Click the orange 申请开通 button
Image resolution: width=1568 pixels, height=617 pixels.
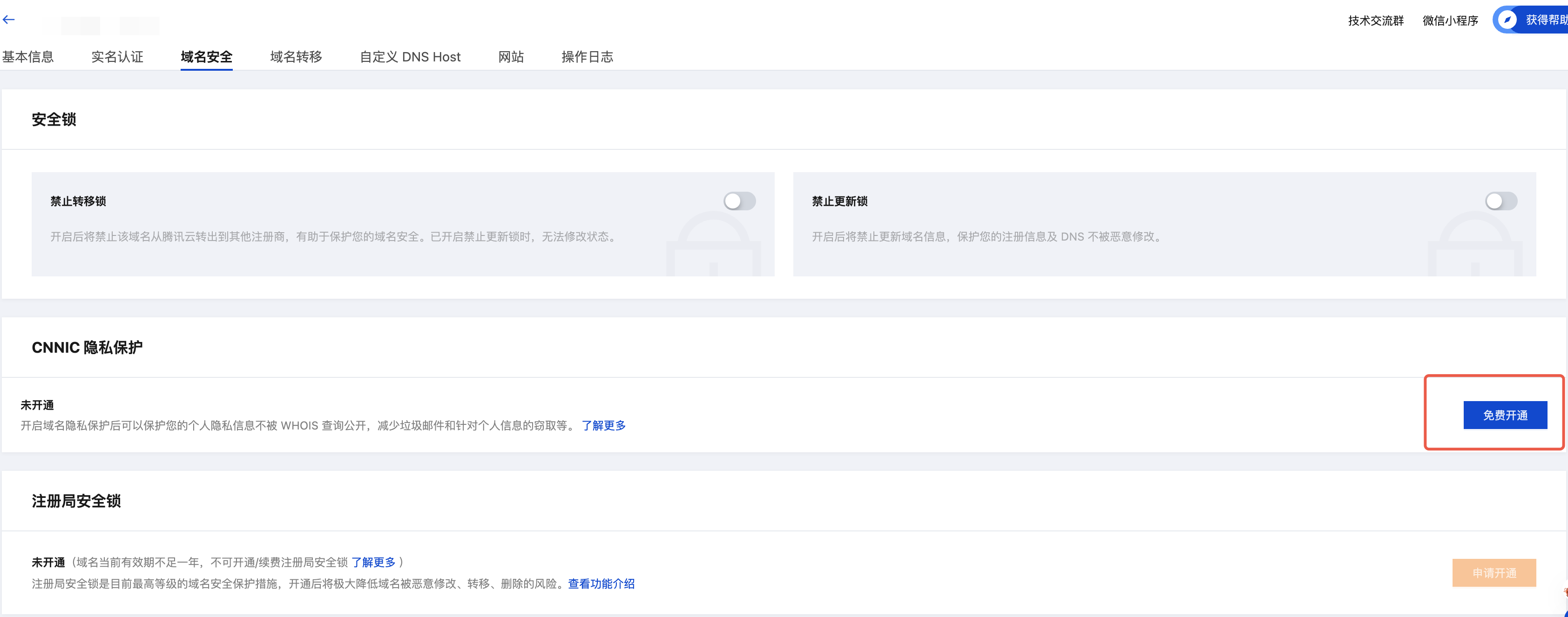pos(1494,573)
